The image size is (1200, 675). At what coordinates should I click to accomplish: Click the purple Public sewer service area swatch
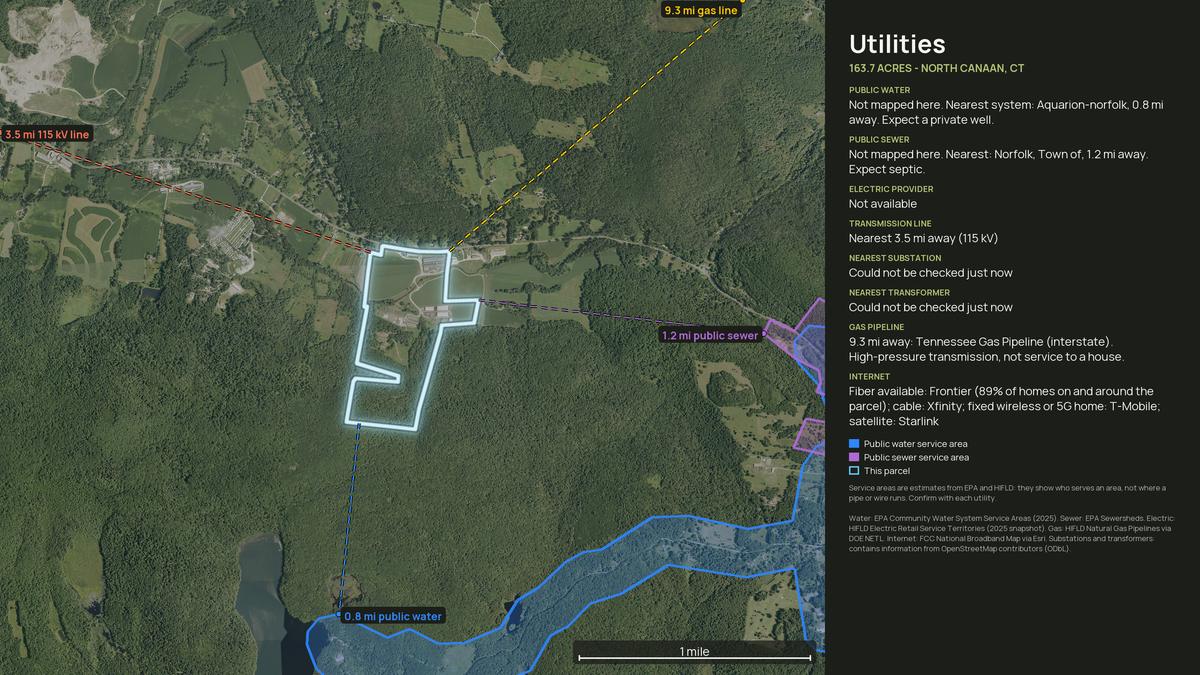(854, 457)
